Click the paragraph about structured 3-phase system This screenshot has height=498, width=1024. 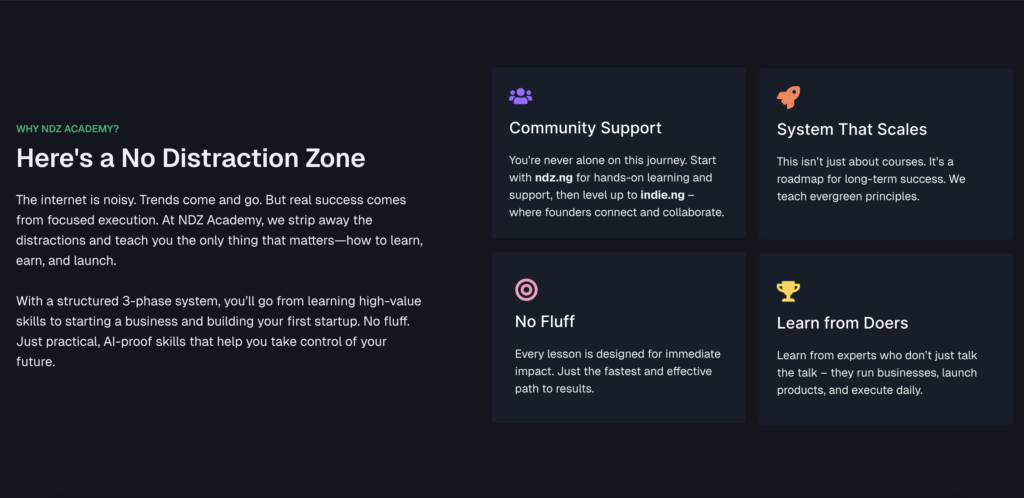219,331
